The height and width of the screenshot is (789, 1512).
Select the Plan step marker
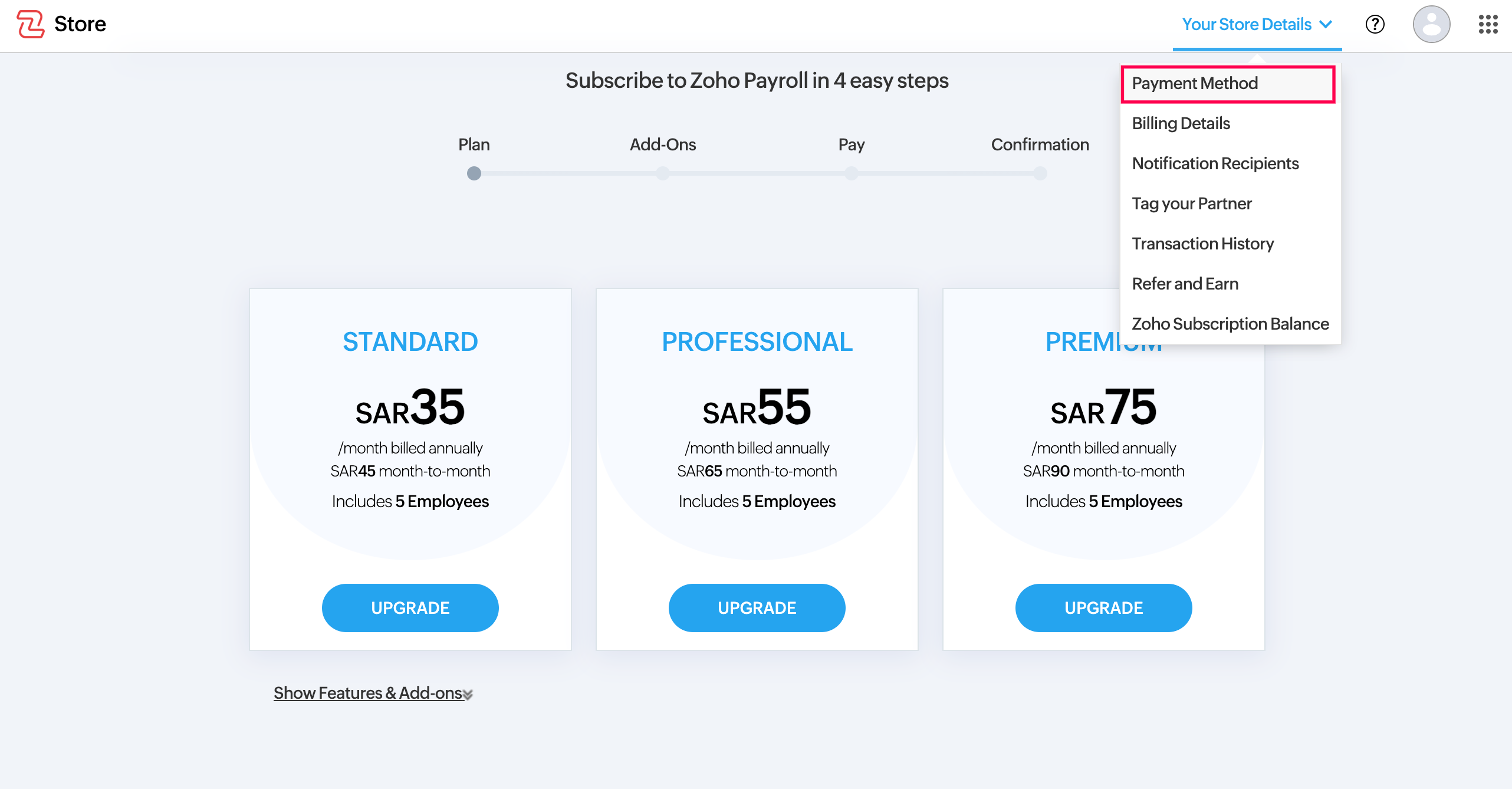(474, 173)
